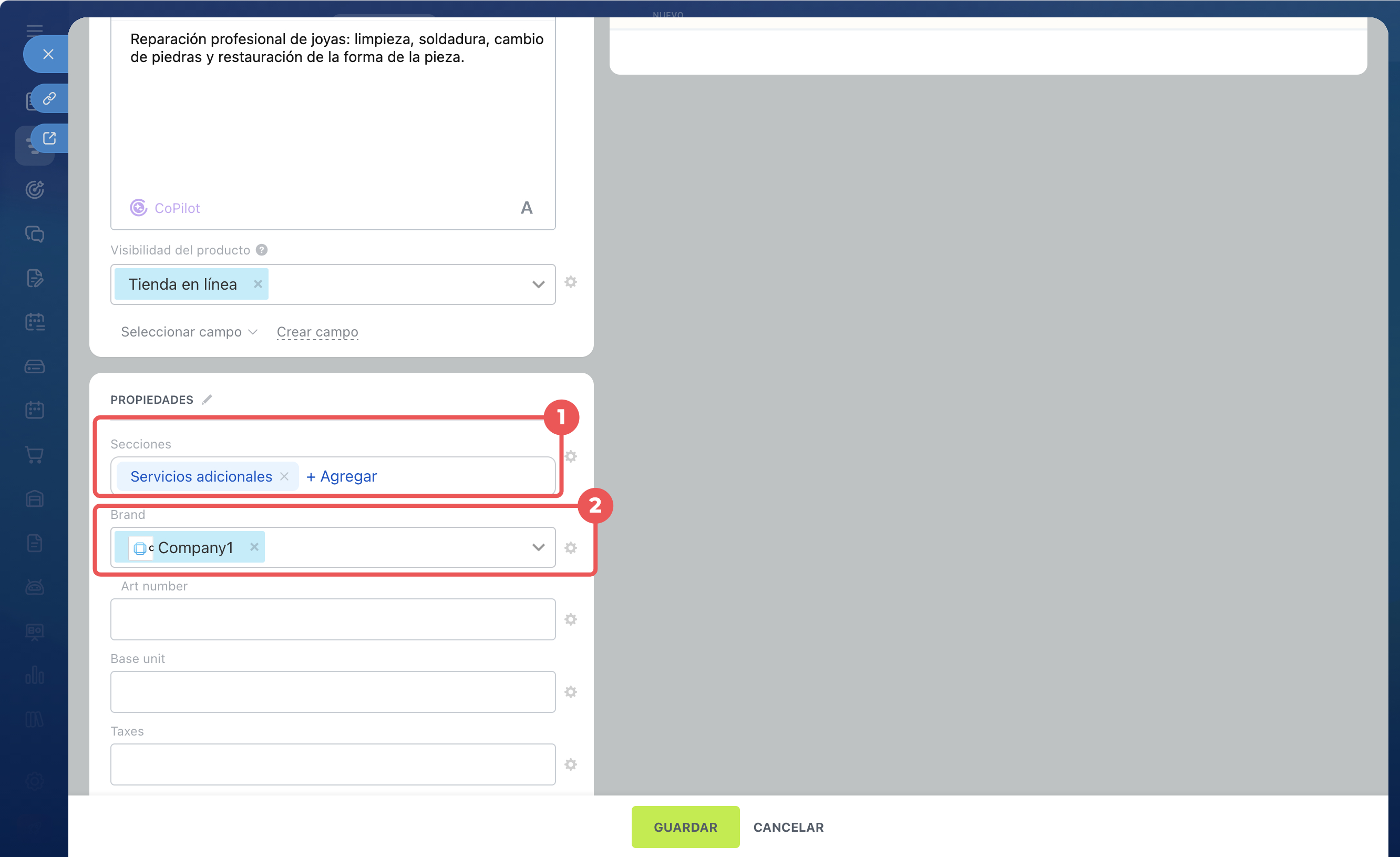
Task: Open the Seleccionar campo dropdown
Action: tap(189, 332)
